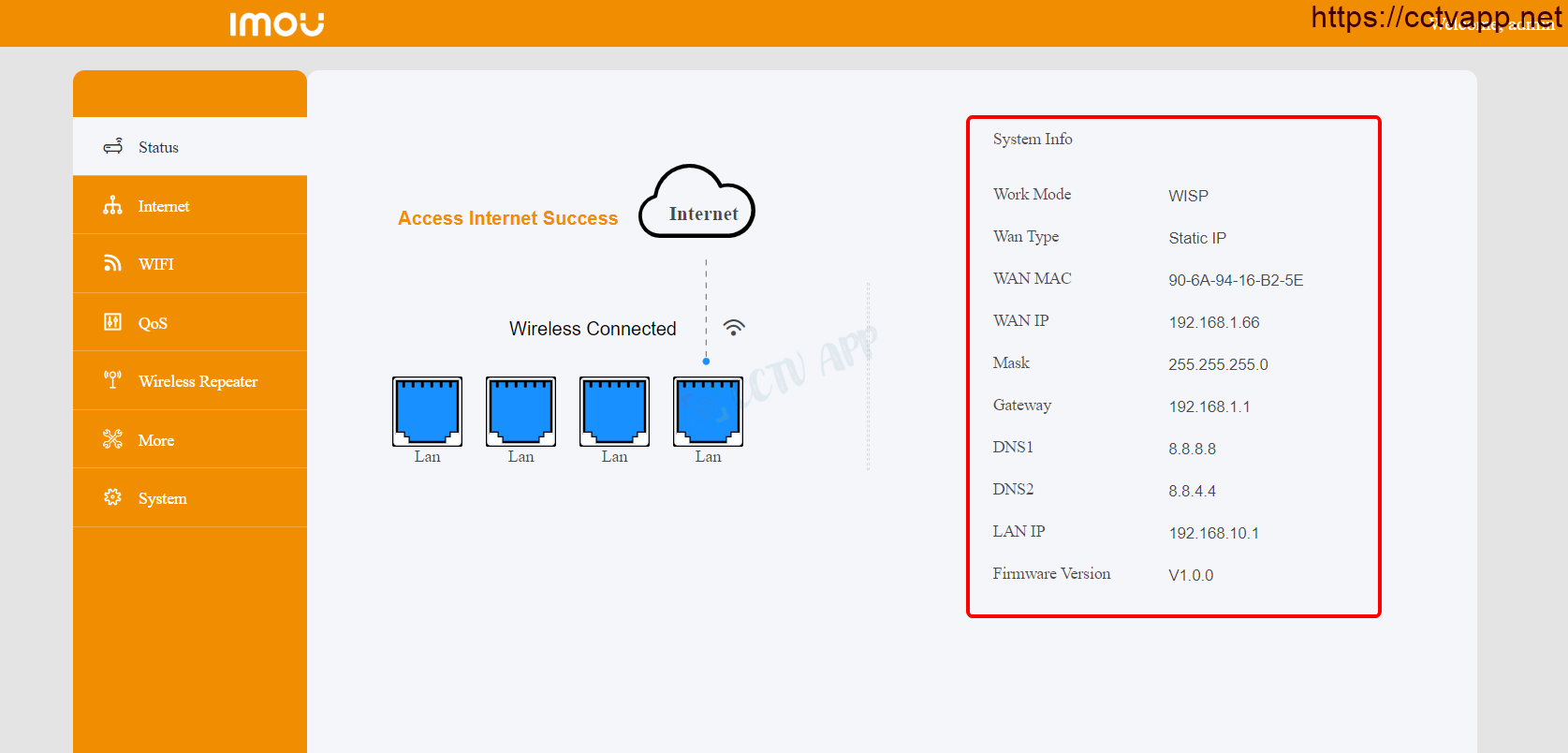Click the wireless signal icon beside Wireless Connected
1568x753 pixels.
(734, 328)
